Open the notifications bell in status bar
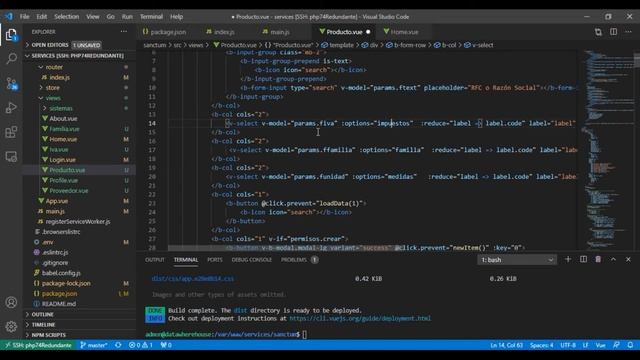640x360 pixels. (x=630, y=345)
